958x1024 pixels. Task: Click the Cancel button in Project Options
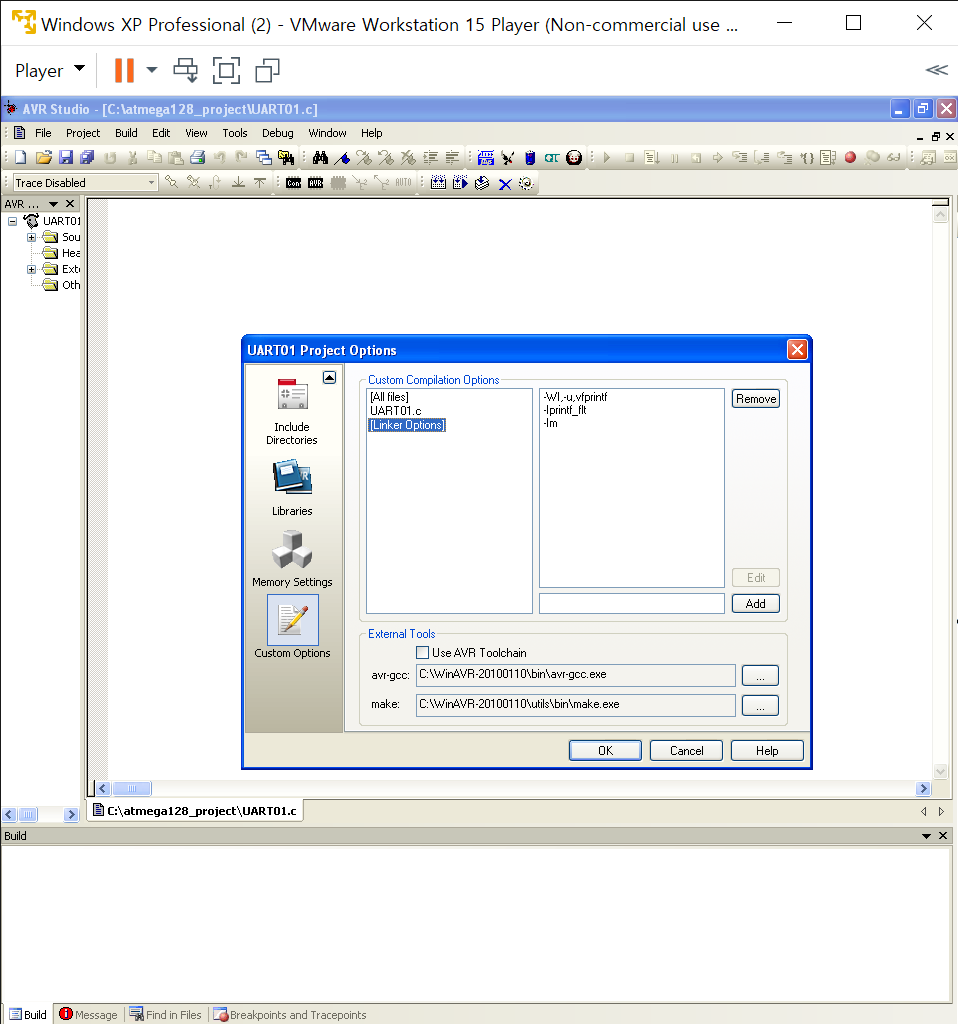point(686,750)
